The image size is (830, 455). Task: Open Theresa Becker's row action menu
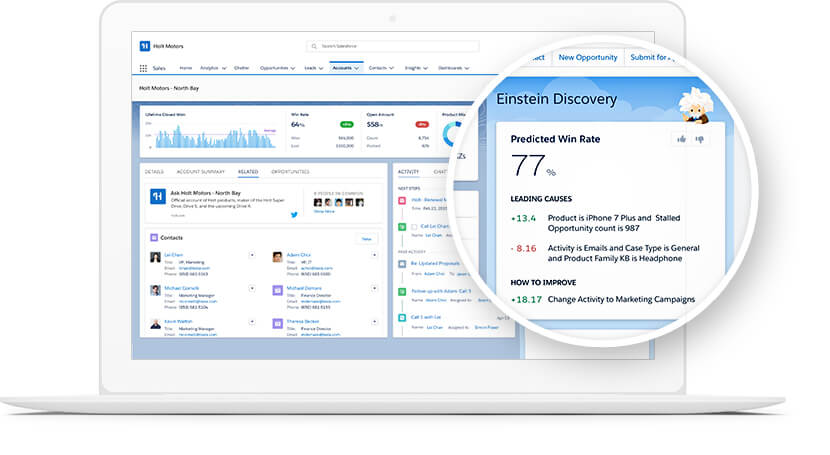374,322
